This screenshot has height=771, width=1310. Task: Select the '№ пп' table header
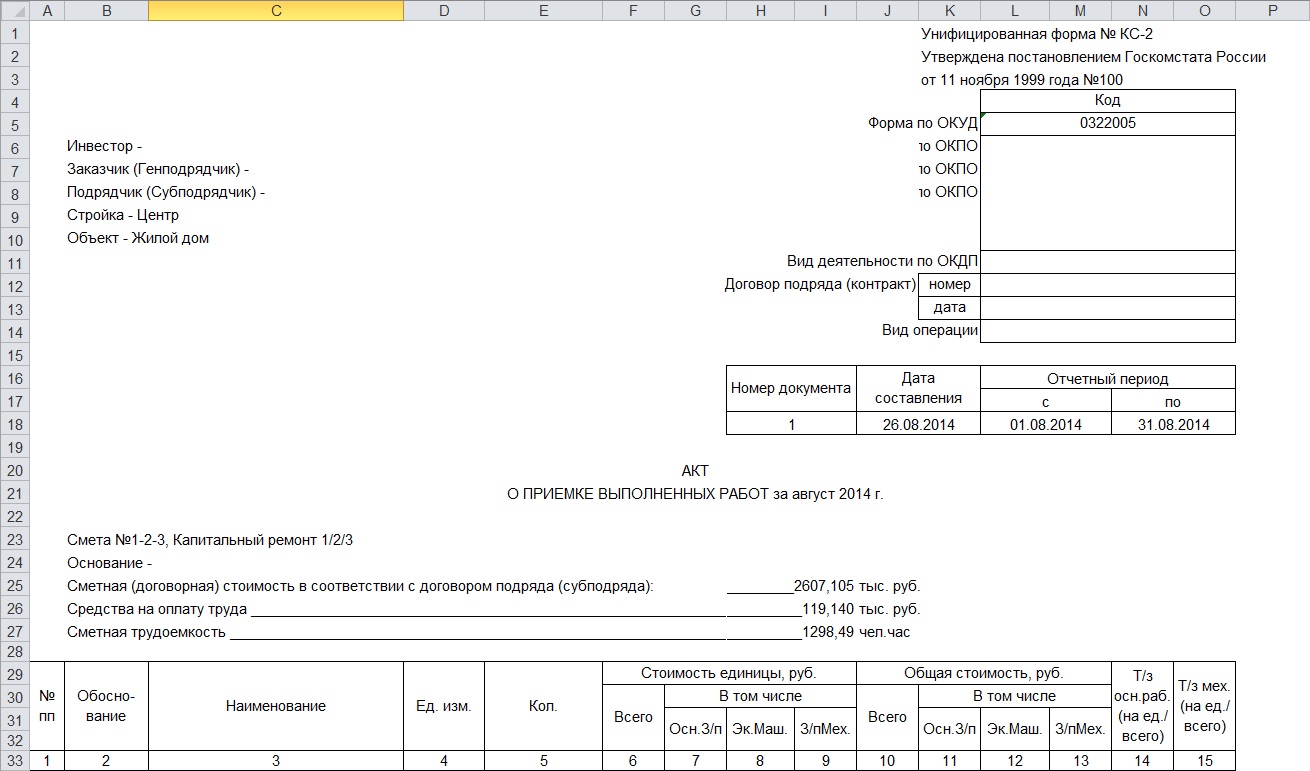[47, 706]
